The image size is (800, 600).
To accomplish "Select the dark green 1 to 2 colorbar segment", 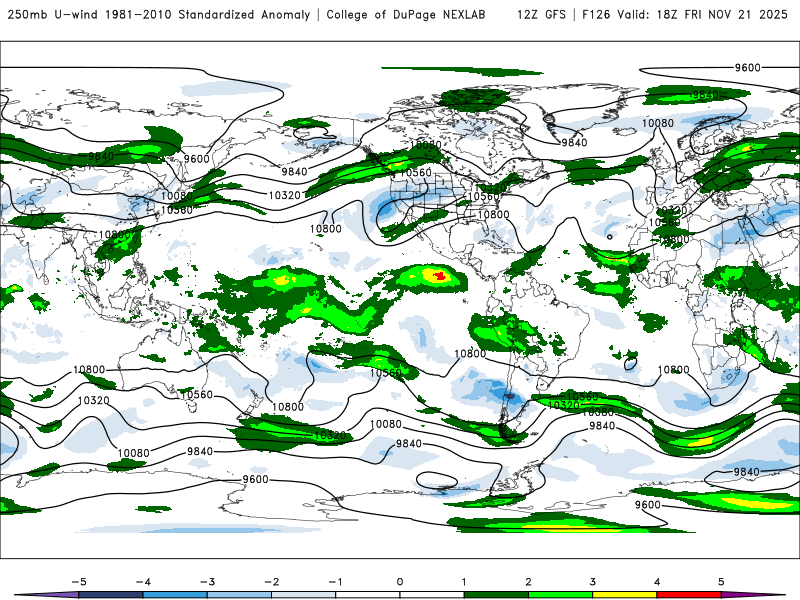I will [x=496, y=595].
